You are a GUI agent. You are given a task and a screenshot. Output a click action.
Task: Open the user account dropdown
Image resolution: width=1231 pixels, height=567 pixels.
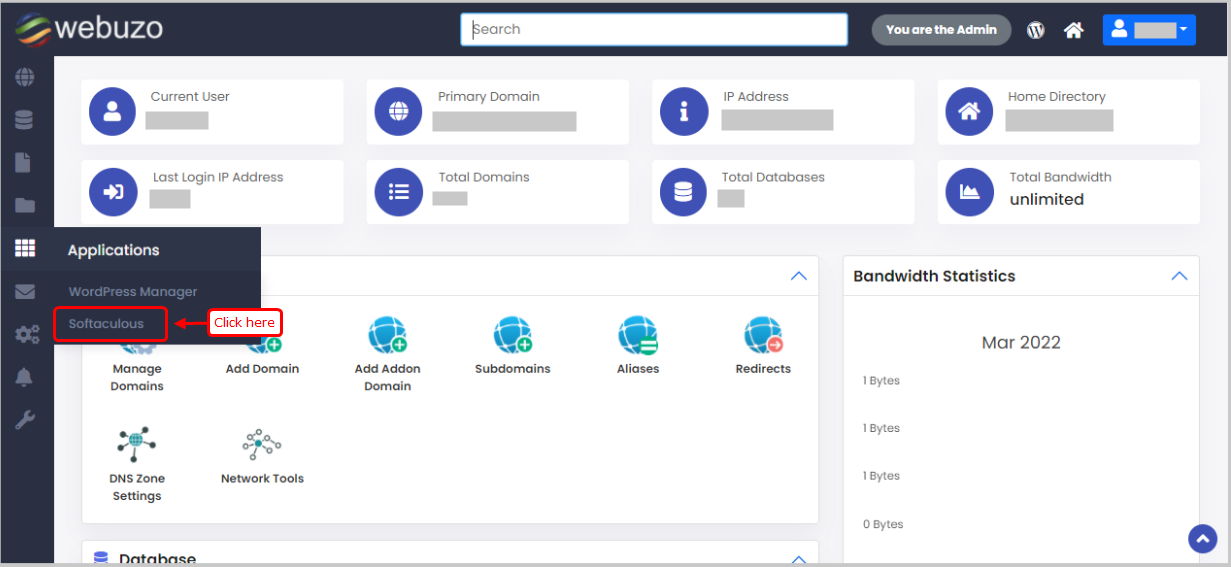tap(1149, 30)
